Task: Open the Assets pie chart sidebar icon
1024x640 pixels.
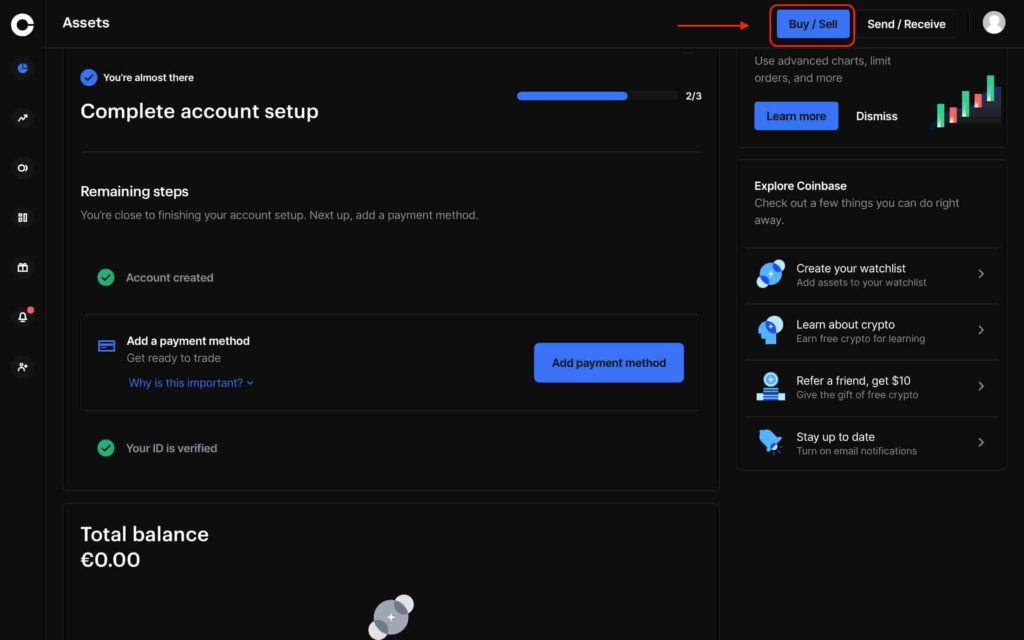Action: click(x=23, y=68)
